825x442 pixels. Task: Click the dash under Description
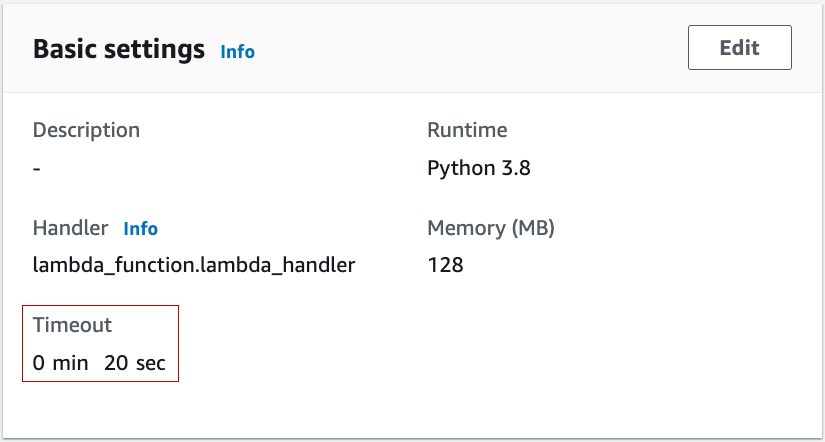tap(37, 169)
